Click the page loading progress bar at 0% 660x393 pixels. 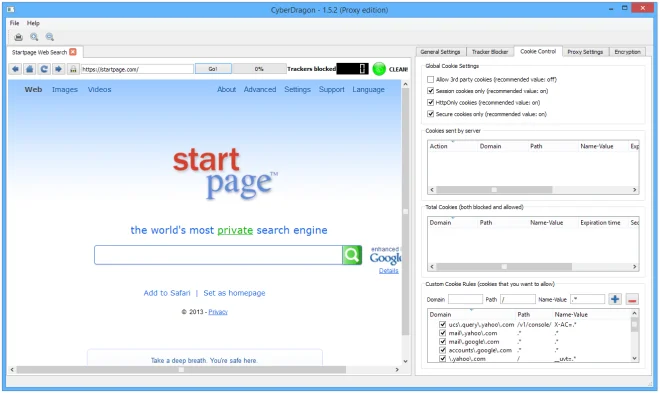pyautogui.click(x=259, y=69)
